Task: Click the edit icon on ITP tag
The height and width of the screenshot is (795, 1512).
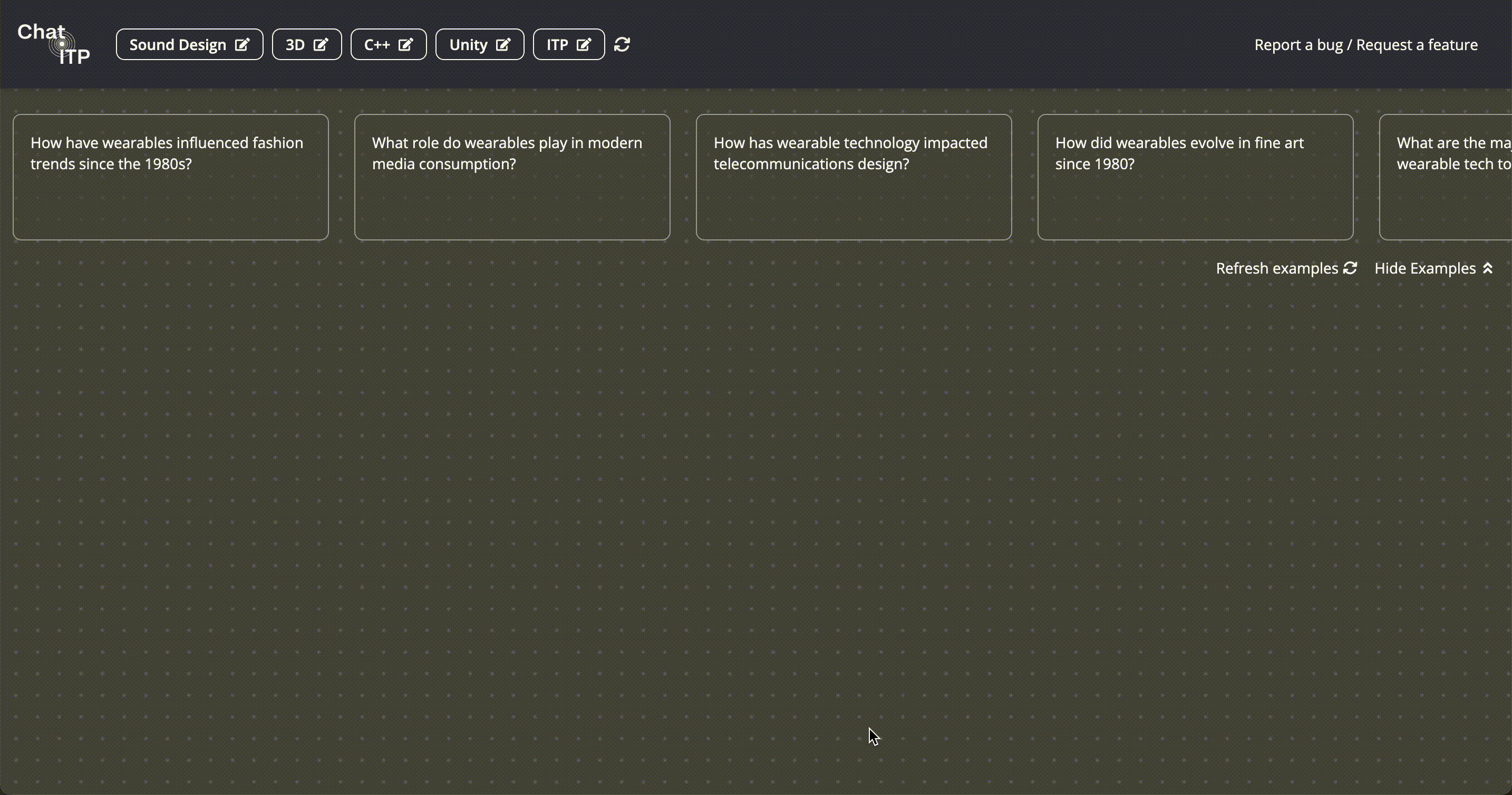Action: [584, 45]
